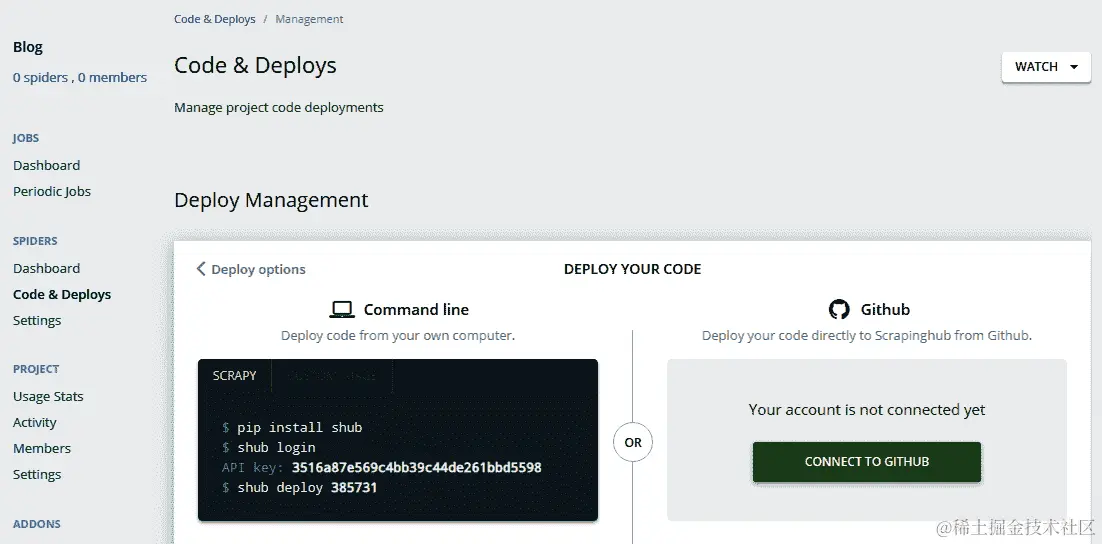Viewport: 1102px width, 544px height.
Task: Click the 'shub login' command line
Action: tap(269, 447)
